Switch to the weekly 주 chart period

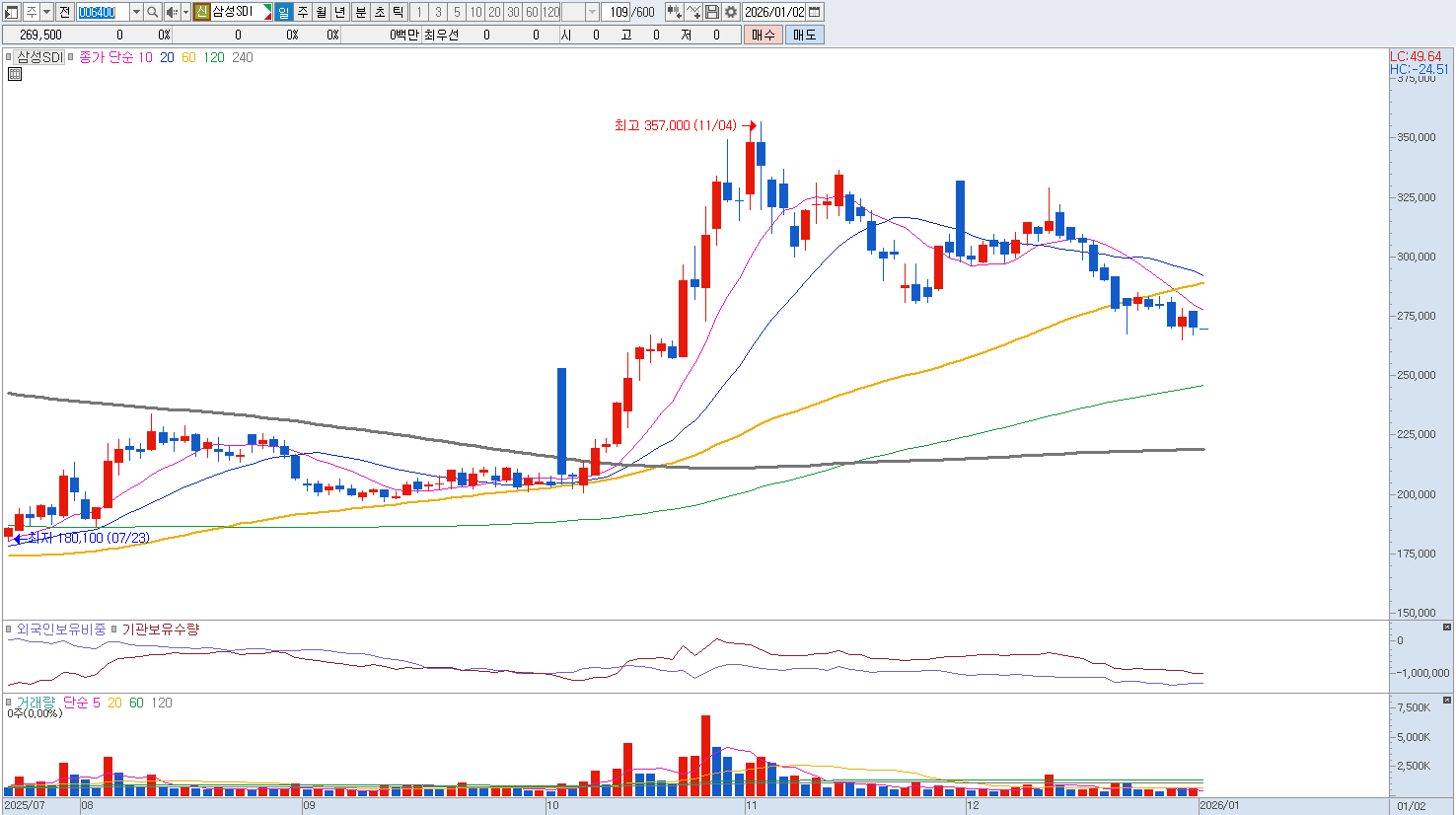(303, 12)
